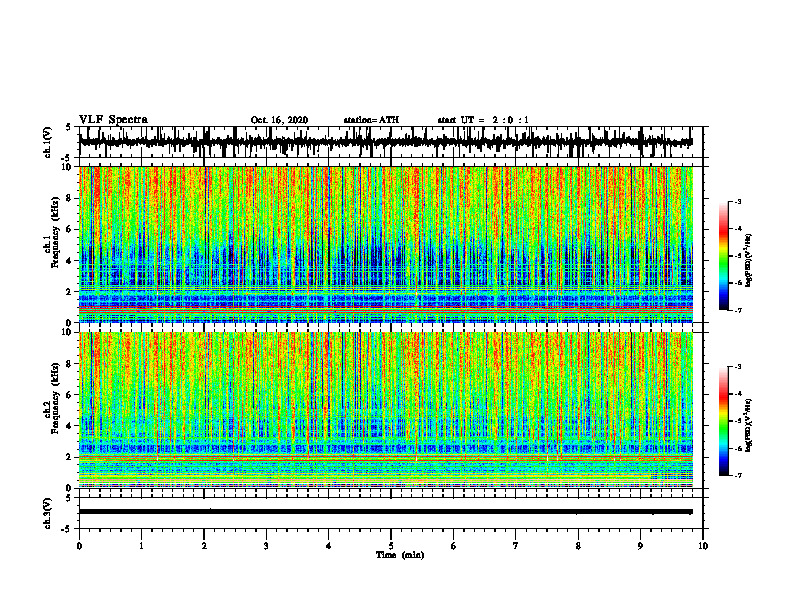The image size is (792, 612).
Task: Click the "-3" tick on ch.2 color bar
Action: [738, 367]
